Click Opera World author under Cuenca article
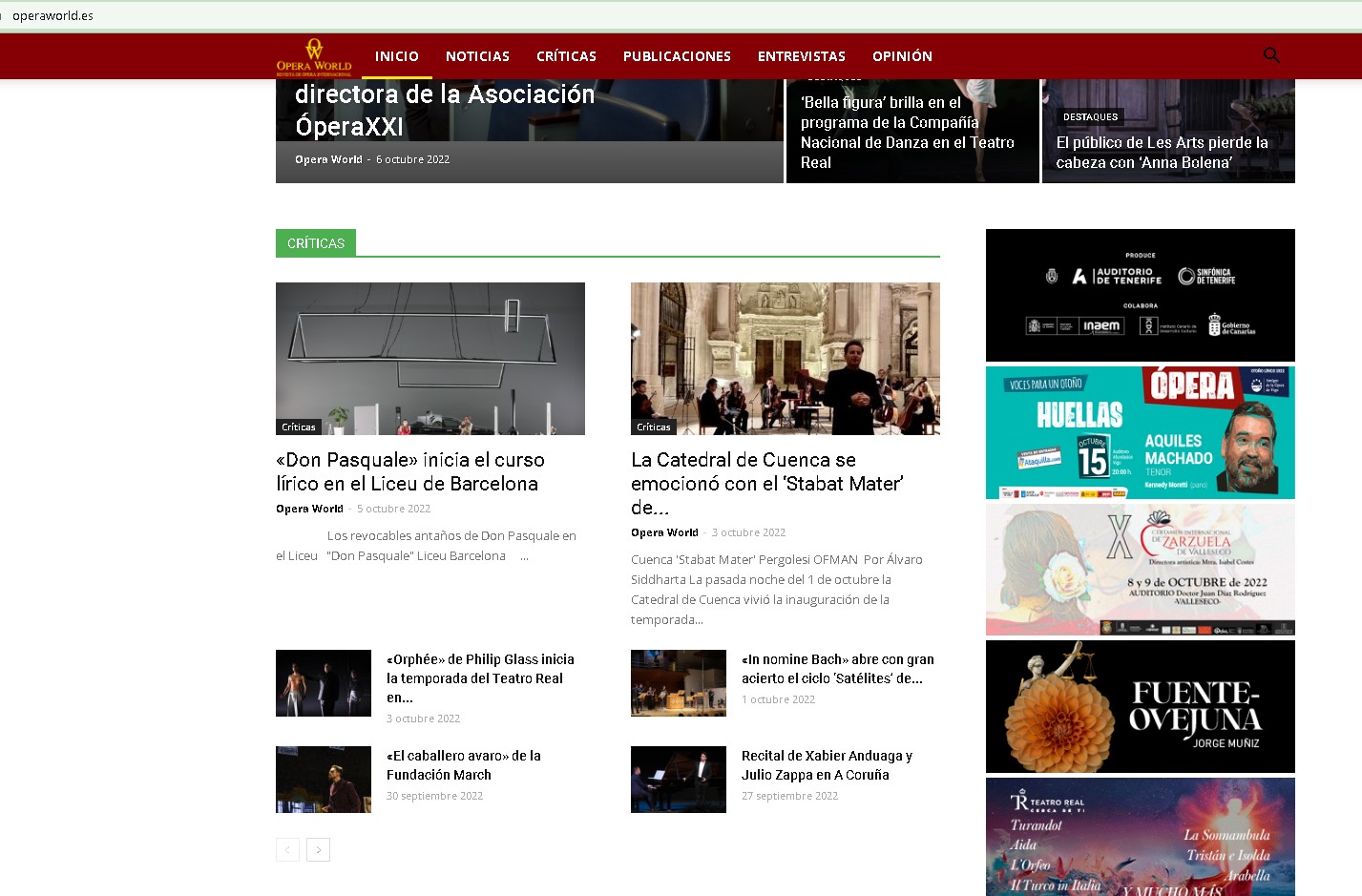Image resolution: width=1362 pixels, height=896 pixels. (664, 532)
